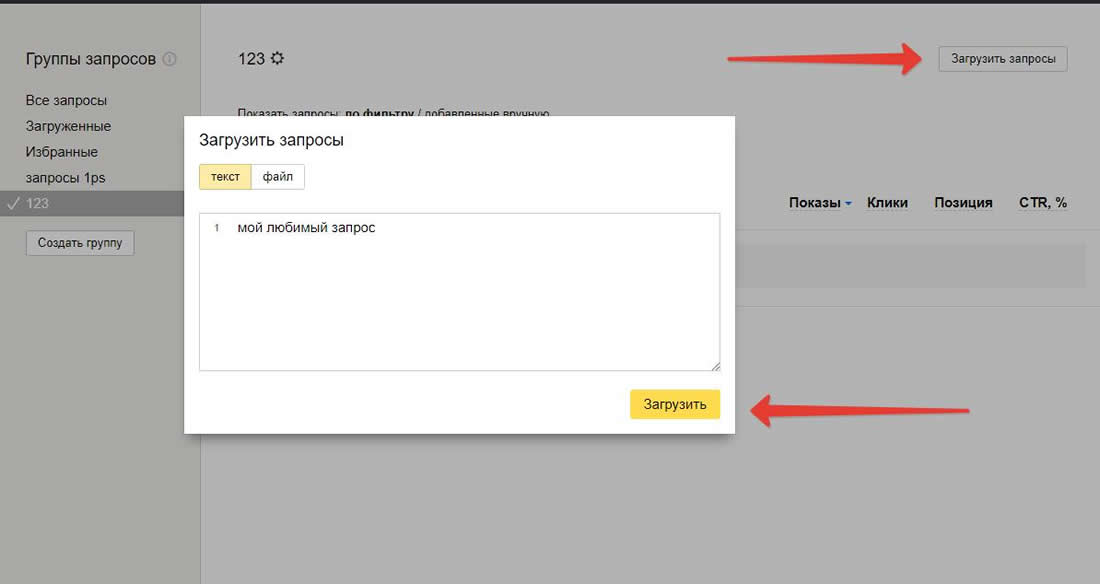Switch to the файл upload tab
Image resolution: width=1100 pixels, height=584 pixels.
click(x=278, y=177)
